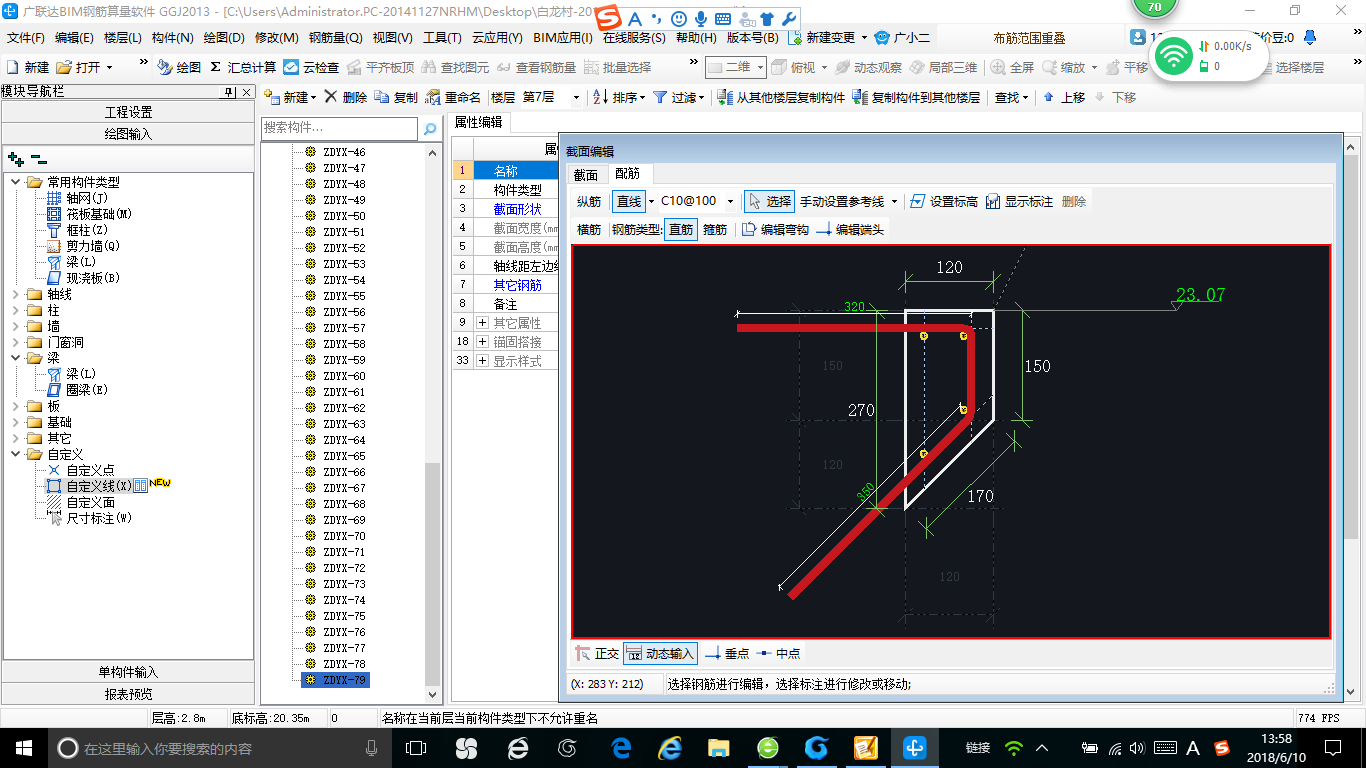Select 筏板基础(M) tree item
The width and height of the screenshot is (1366, 768).
[99, 213]
